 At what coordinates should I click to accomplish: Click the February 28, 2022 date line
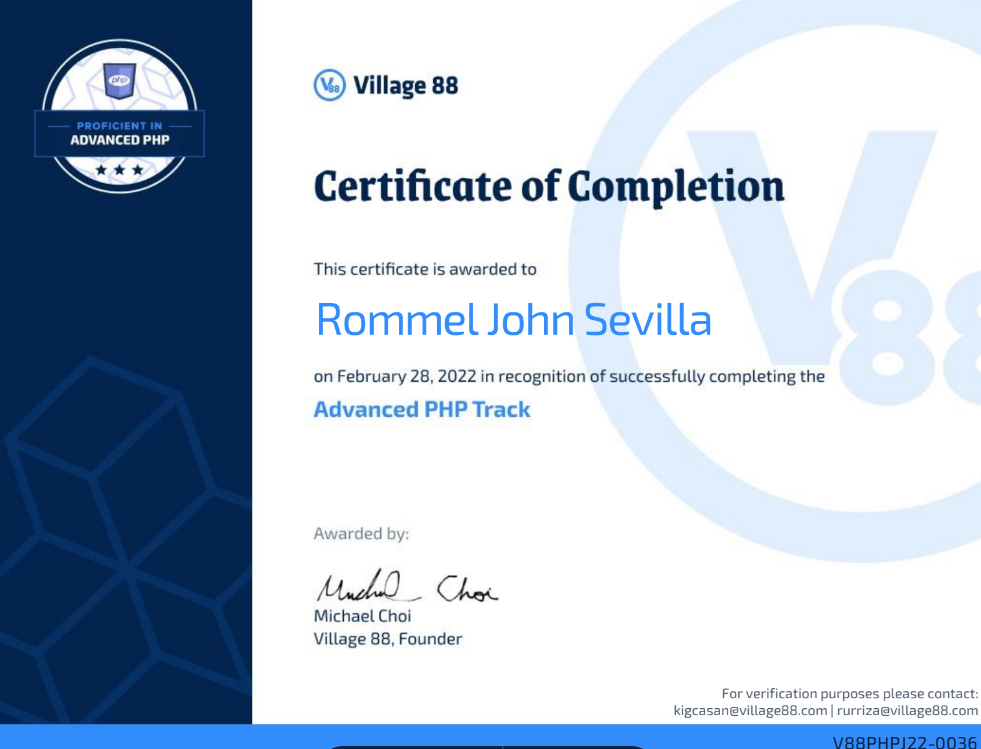click(x=569, y=377)
